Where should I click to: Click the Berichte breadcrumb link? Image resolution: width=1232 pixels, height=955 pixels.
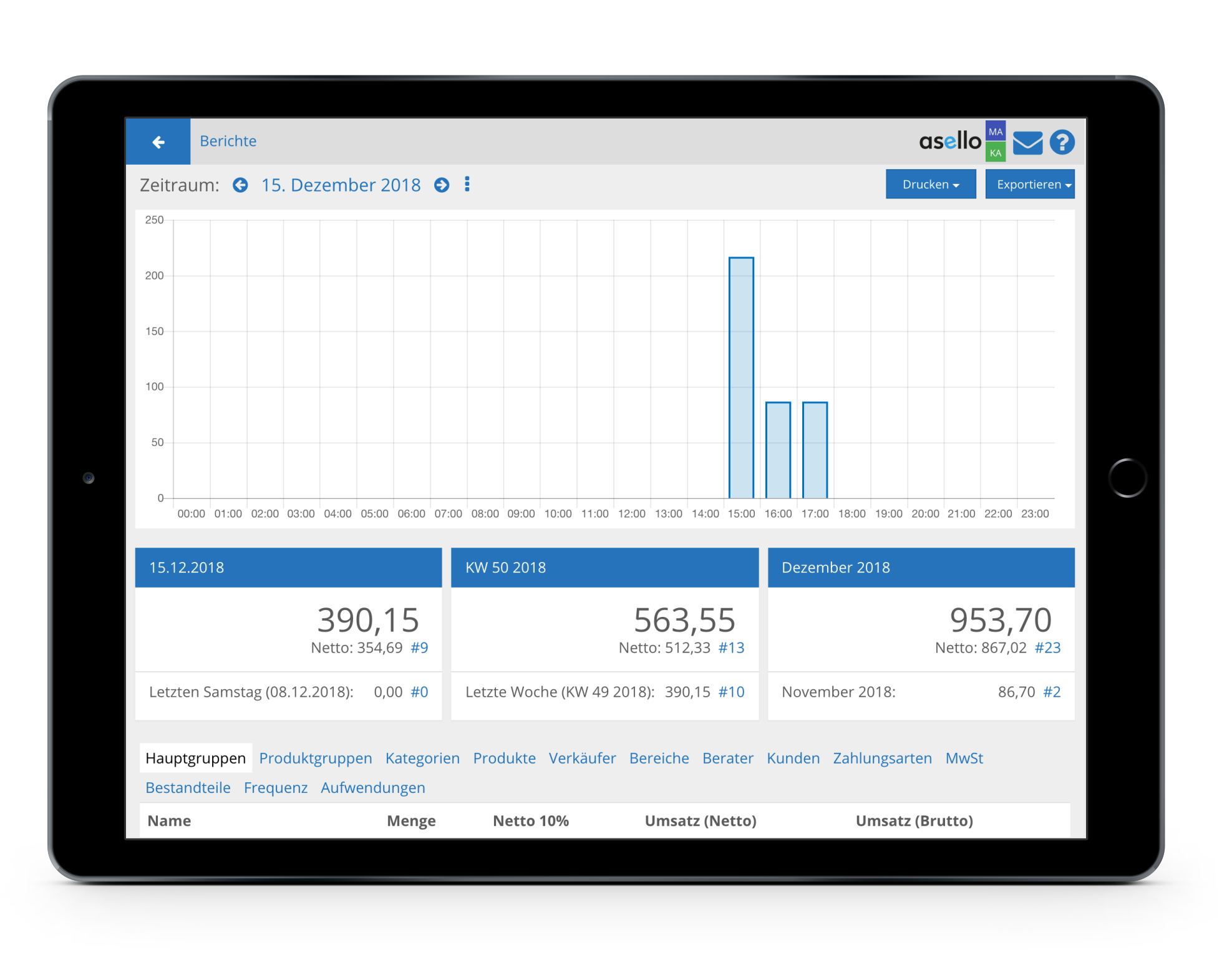[x=228, y=142]
